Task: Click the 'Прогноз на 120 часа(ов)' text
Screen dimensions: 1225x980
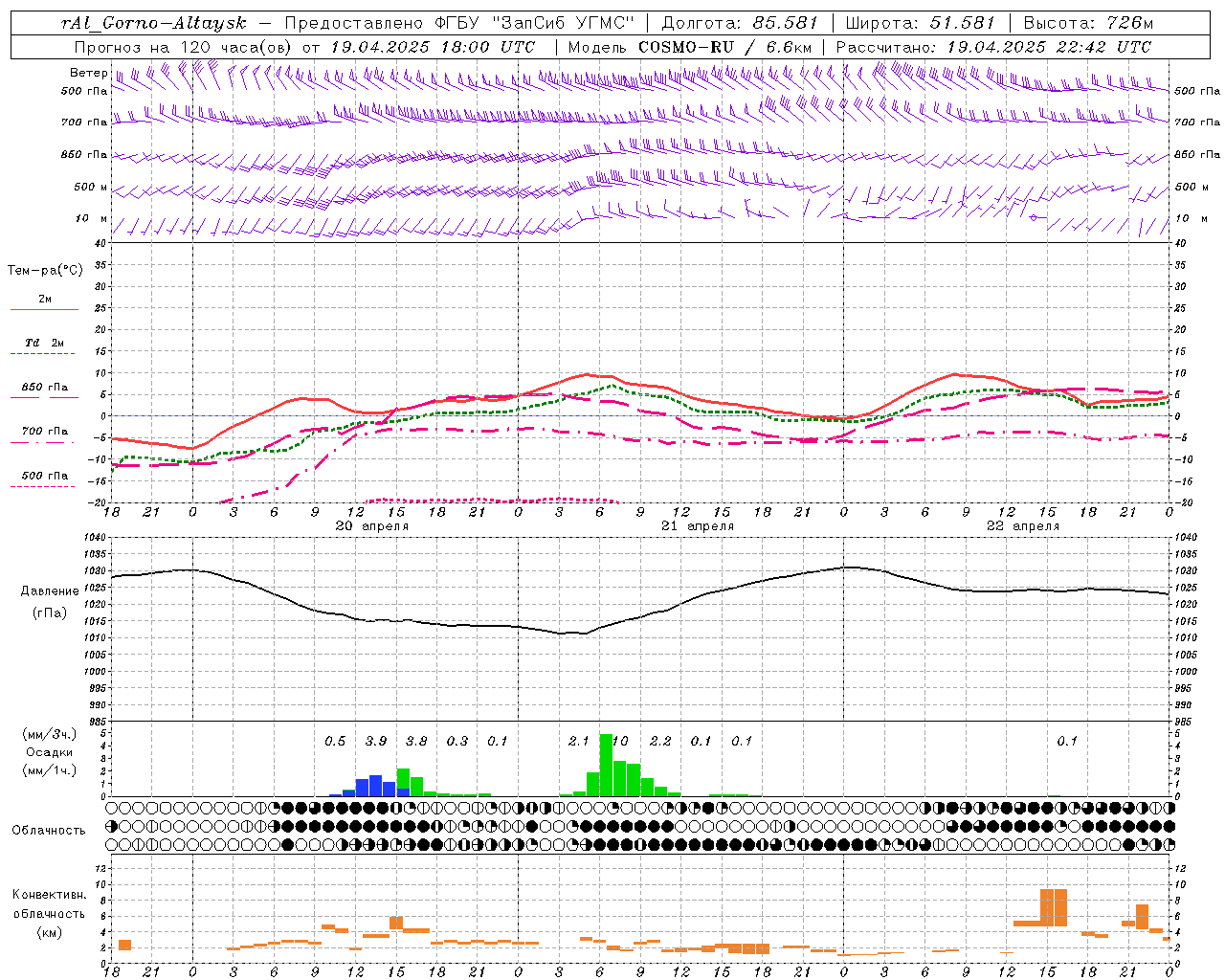Action: (185, 47)
